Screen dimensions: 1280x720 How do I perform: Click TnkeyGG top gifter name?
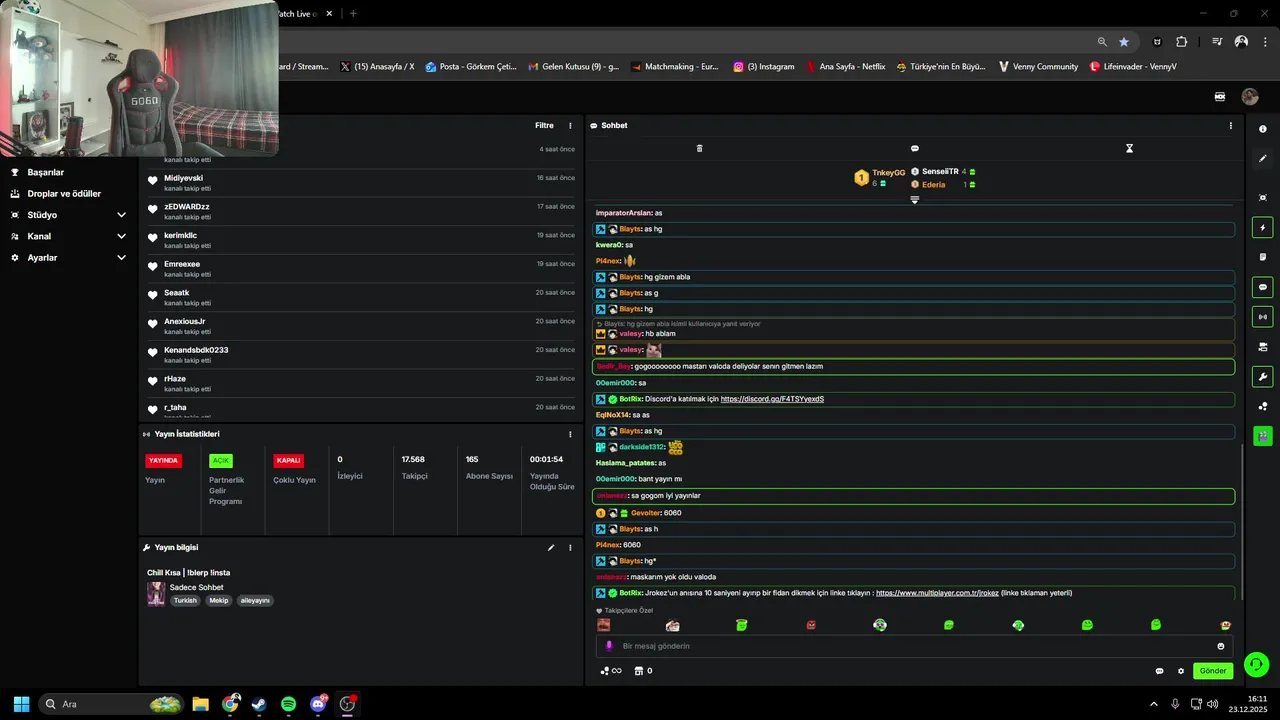(888, 172)
